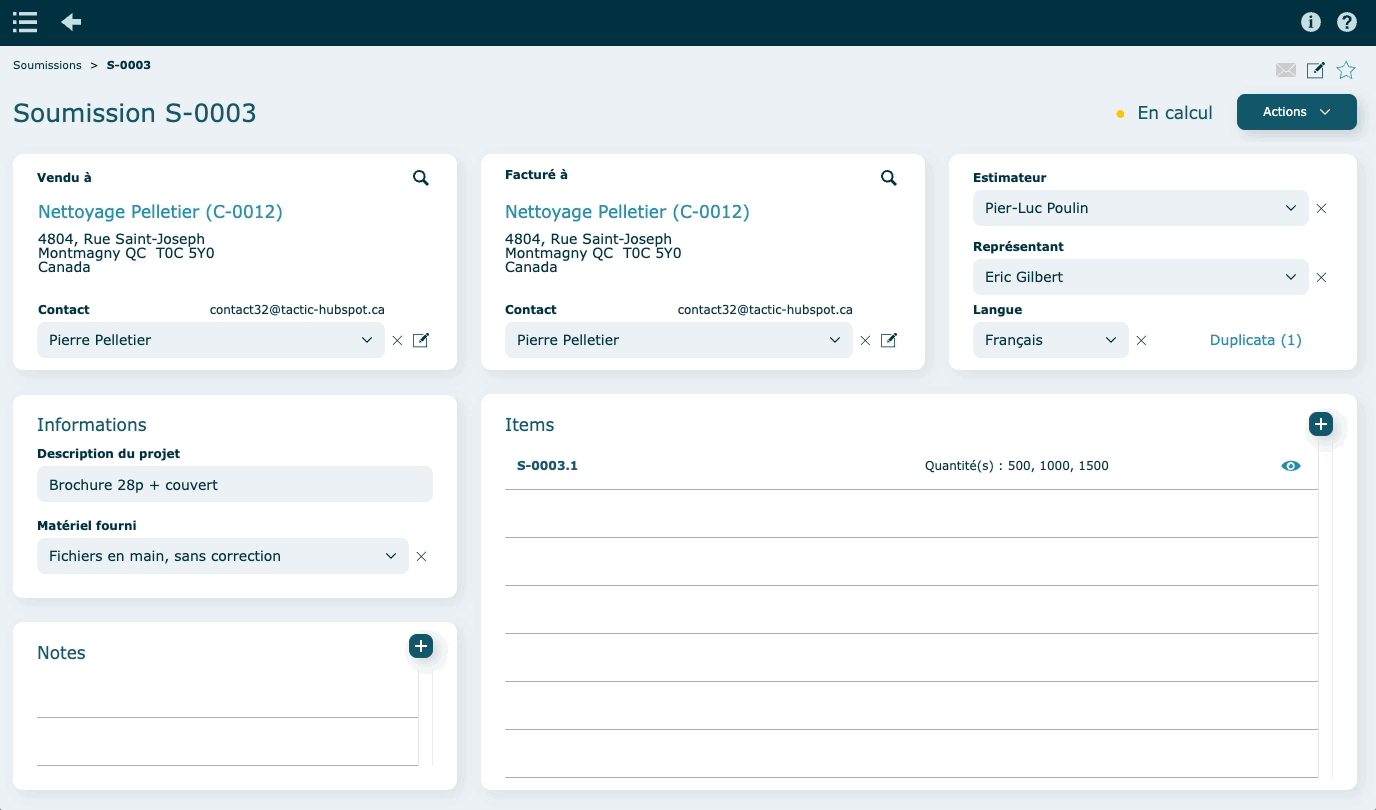Open the help question mark icon
This screenshot has width=1376, height=810.
tap(1347, 22)
